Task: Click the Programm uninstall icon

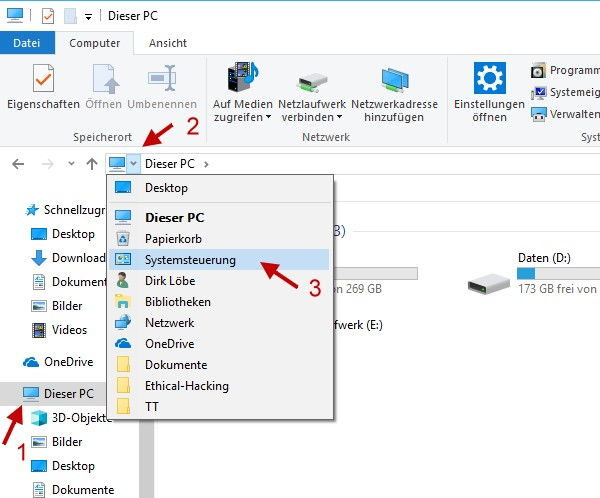Action: [538, 70]
